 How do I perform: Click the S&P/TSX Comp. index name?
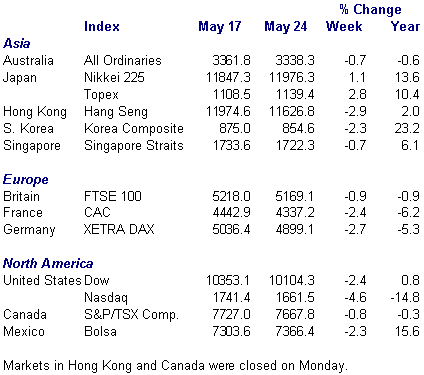coord(131,315)
